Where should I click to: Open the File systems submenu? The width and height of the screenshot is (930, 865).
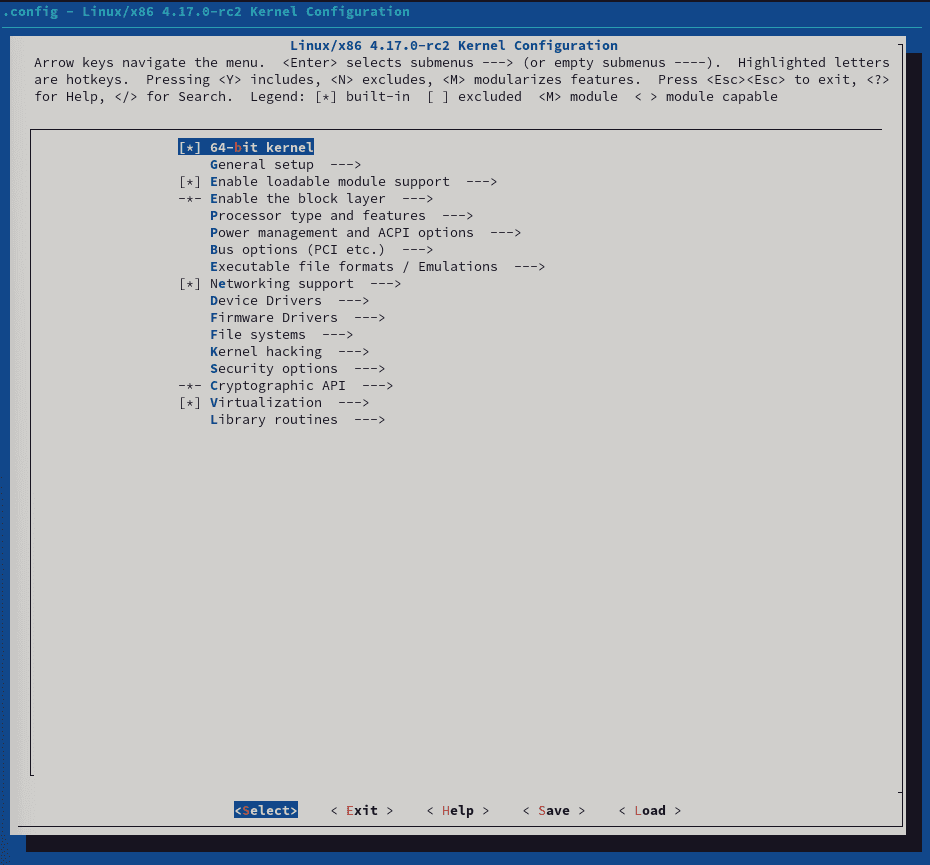257,335
